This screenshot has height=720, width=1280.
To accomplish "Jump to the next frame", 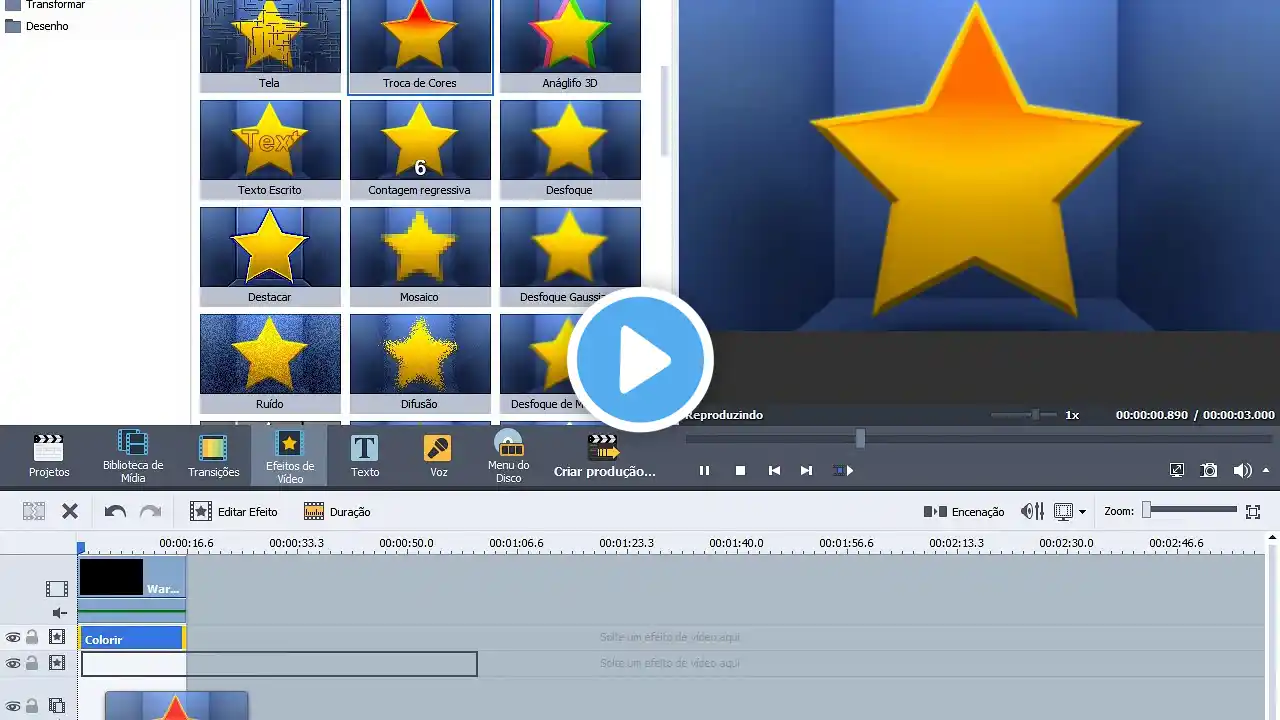I will [x=806, y=470].
